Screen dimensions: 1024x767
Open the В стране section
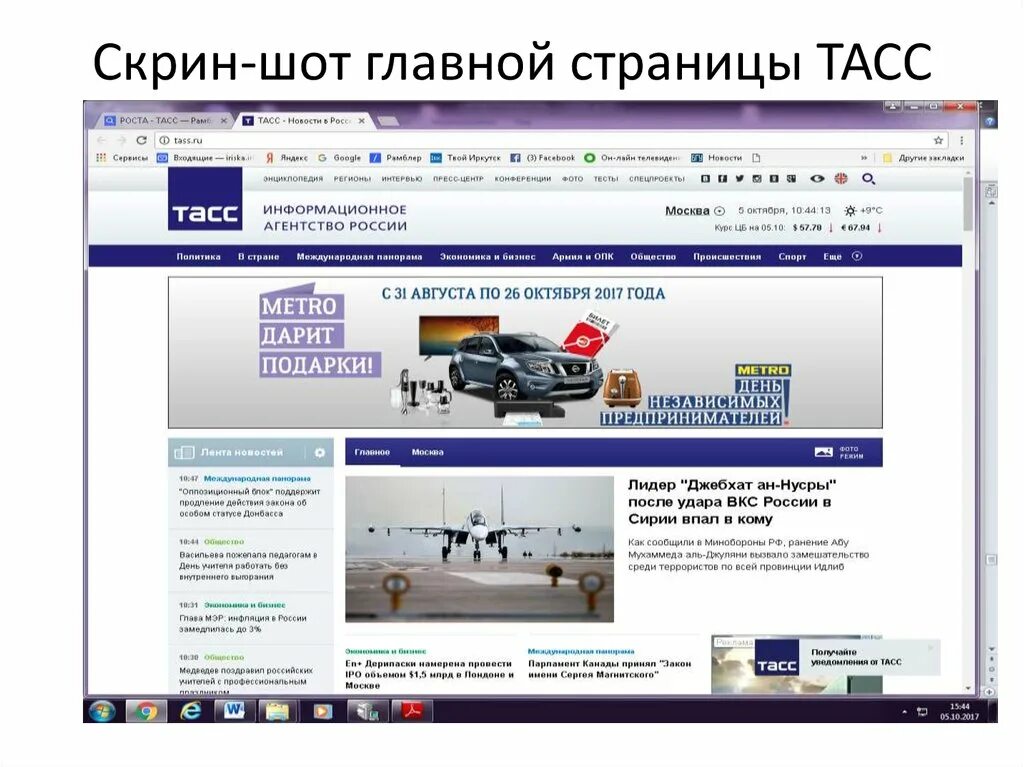point(258,257)
